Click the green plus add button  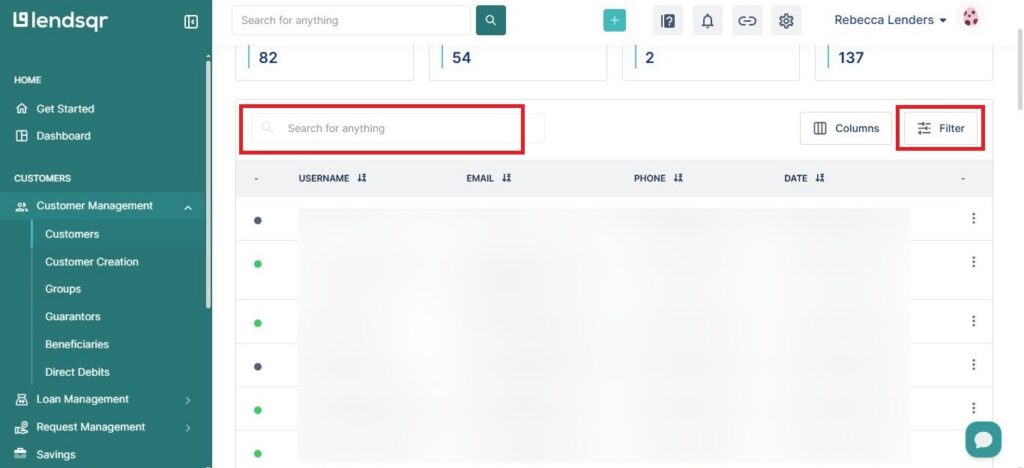coord(614,20)
